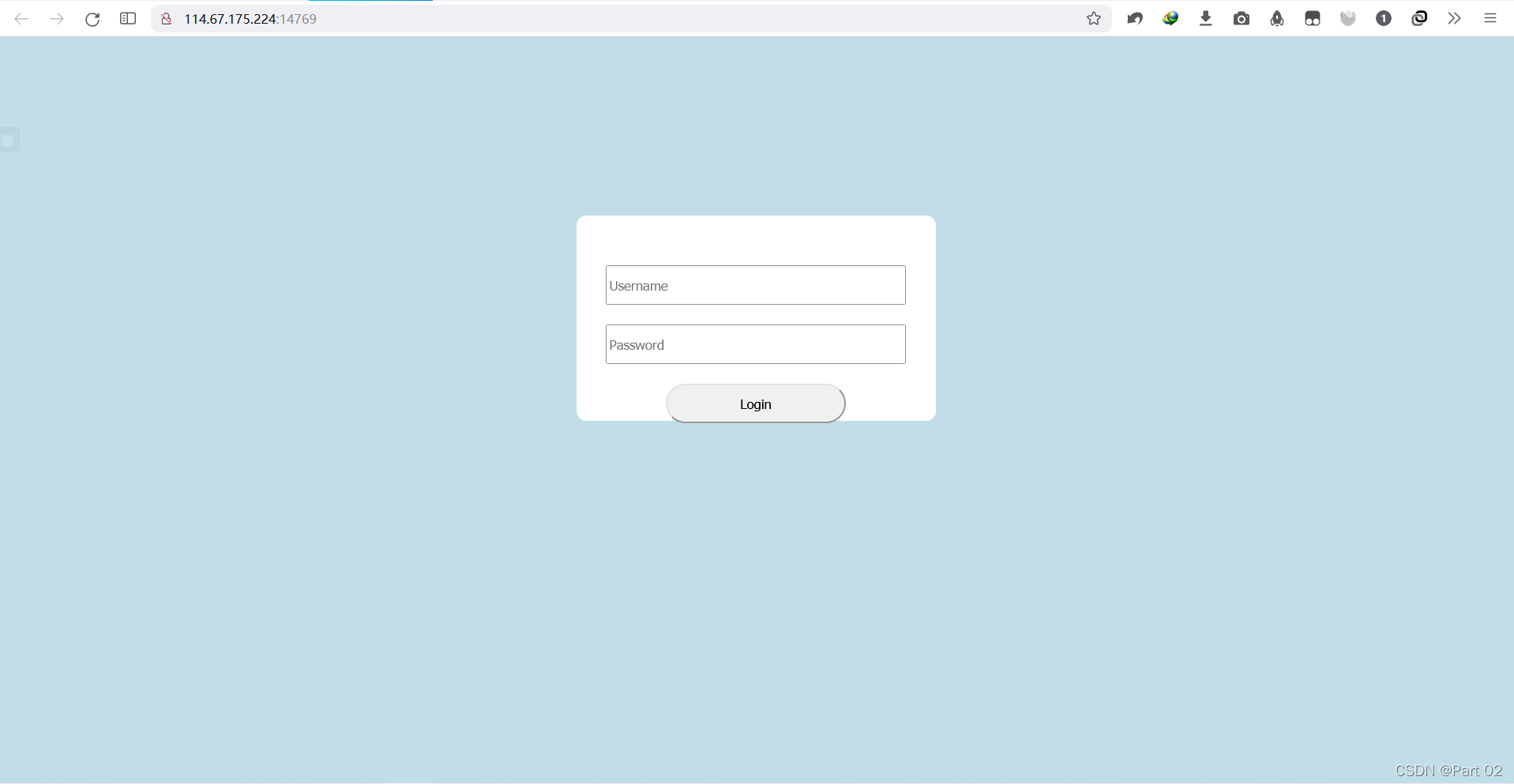Reload the current page
1514x784 pixels.
92,18
